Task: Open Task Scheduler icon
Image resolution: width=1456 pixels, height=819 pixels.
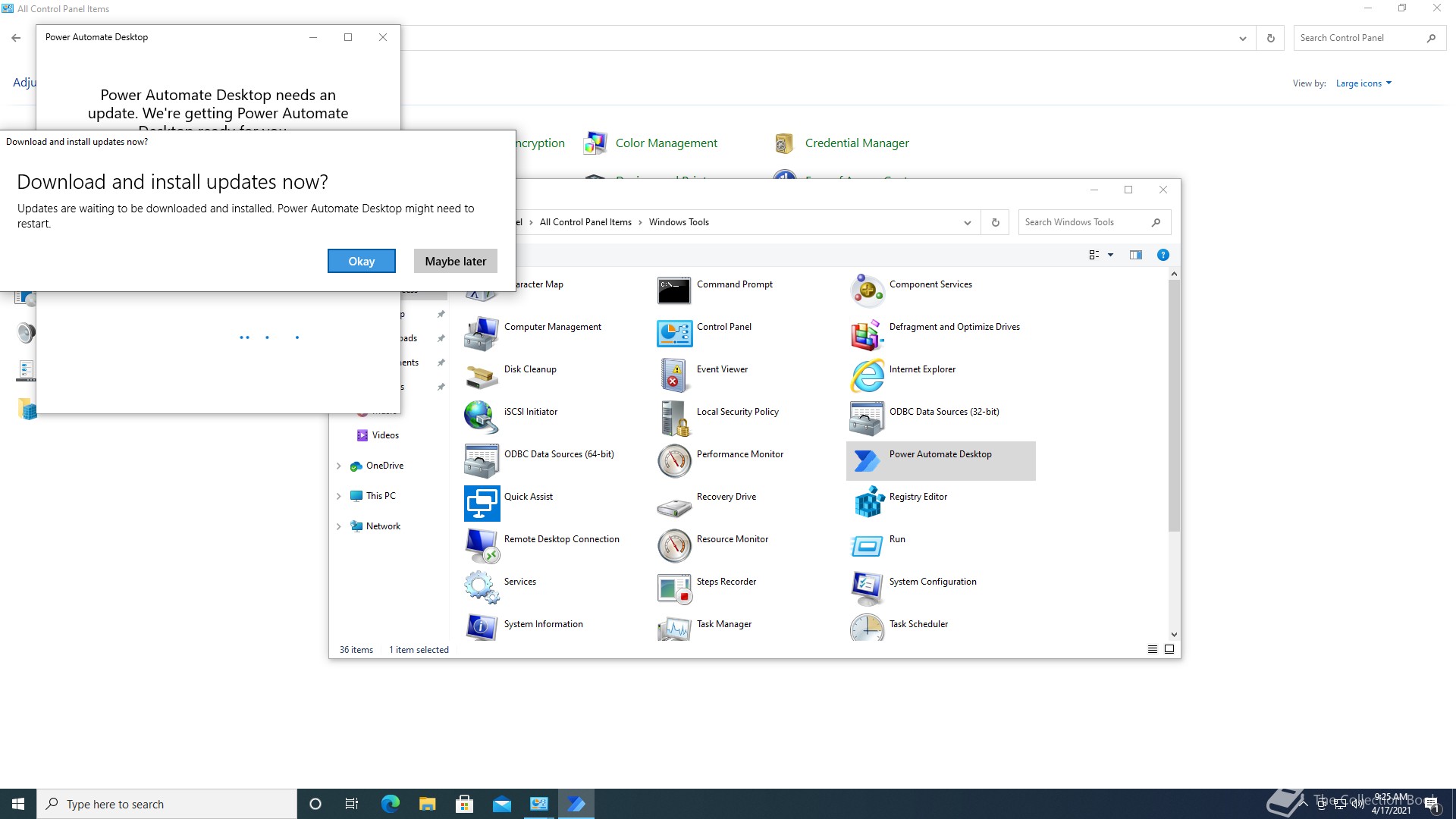Action: coord(867,627)
